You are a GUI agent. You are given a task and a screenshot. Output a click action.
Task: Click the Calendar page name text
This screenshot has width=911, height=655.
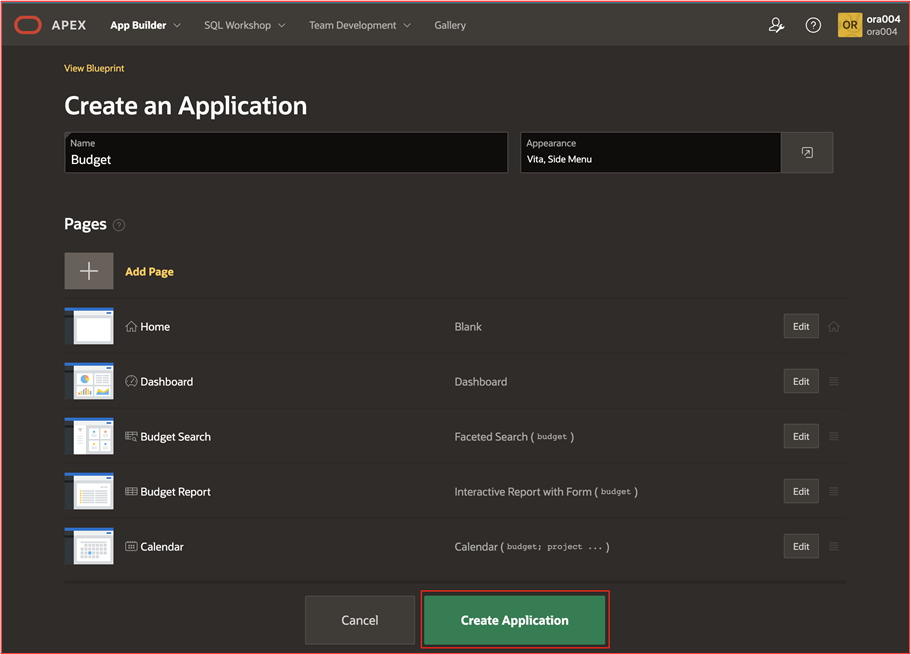[162, 547]
